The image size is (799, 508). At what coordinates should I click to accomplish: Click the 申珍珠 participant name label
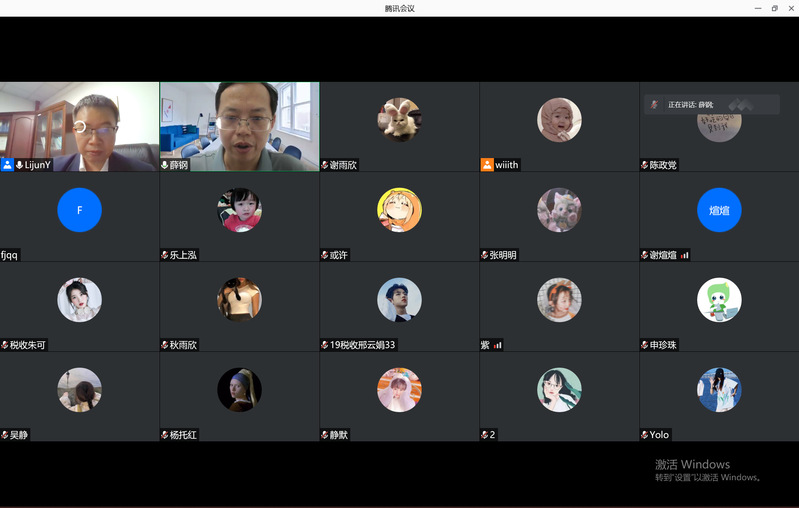pyautogui.click(x=663, y=345)
